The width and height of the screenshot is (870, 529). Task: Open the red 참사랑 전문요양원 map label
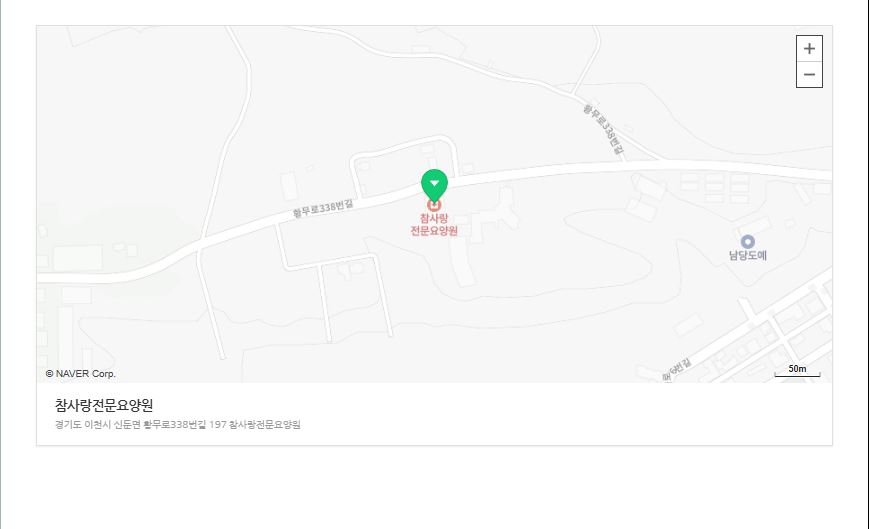coord(434,225)
